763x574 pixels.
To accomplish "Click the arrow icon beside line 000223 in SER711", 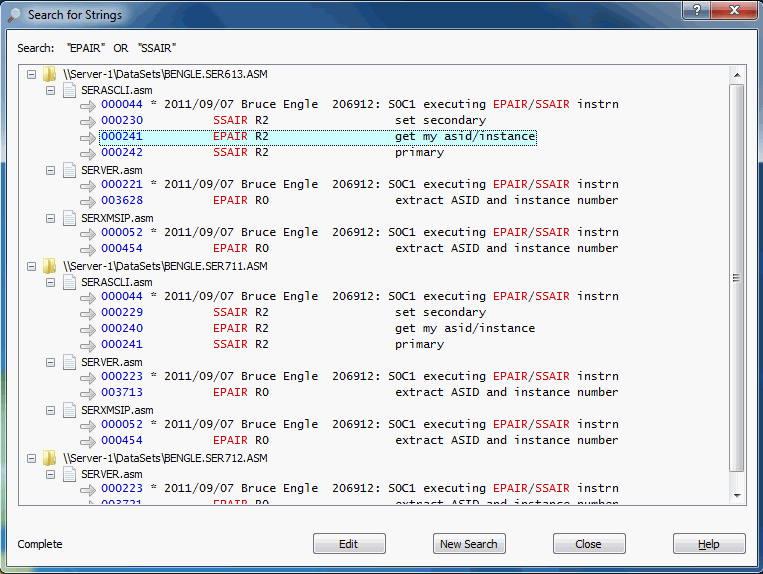I will [x=88, y=377].
